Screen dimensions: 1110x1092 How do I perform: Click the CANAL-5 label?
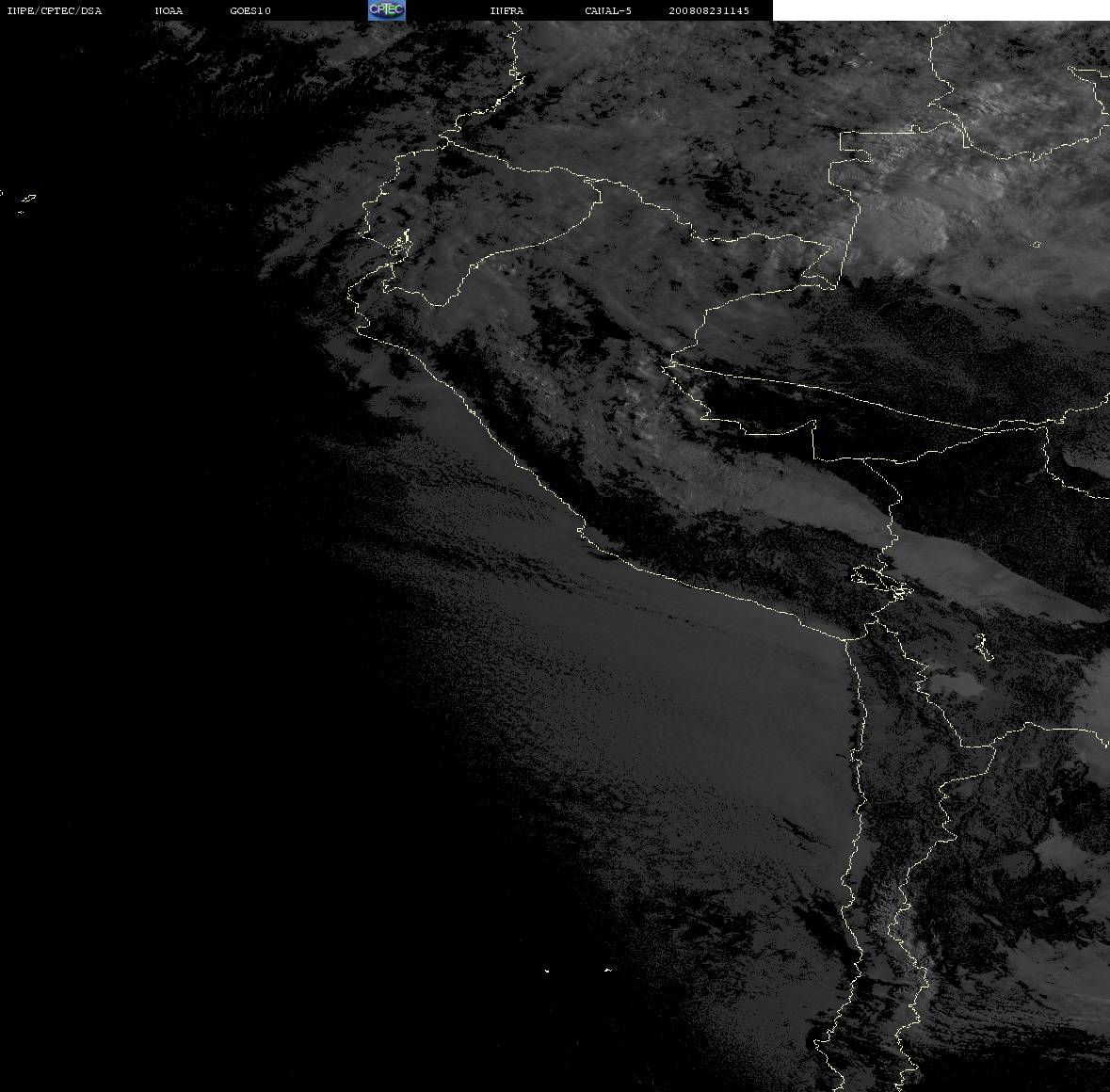tap(608, 10)
